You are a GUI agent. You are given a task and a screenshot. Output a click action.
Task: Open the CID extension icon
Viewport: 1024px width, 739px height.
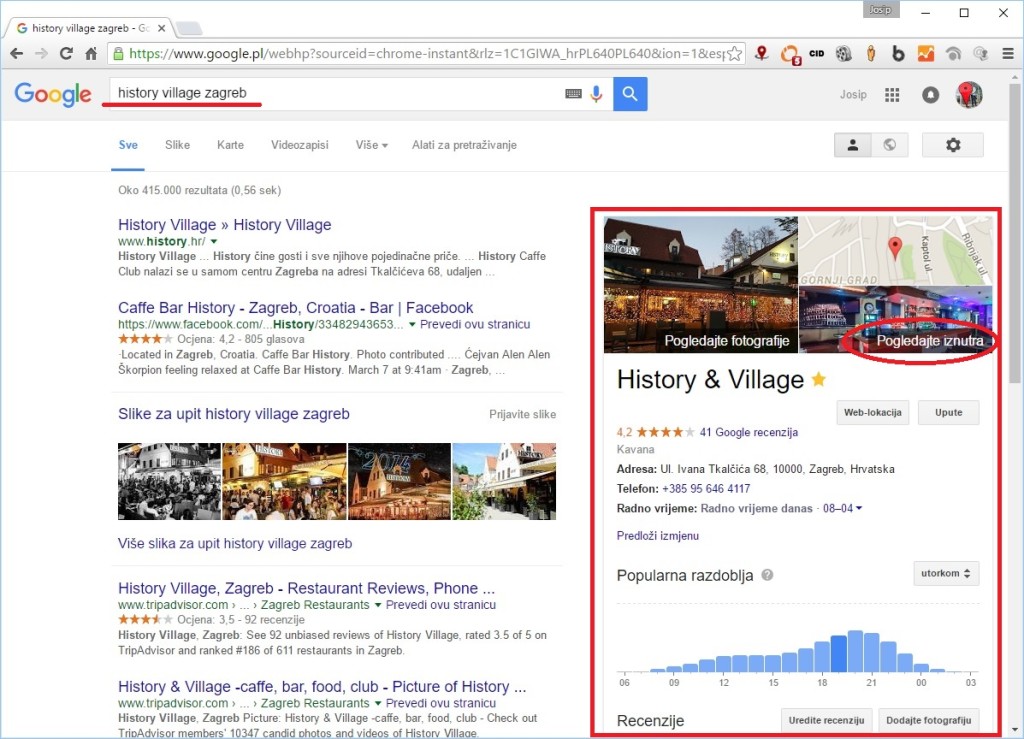tap(816, 54)
